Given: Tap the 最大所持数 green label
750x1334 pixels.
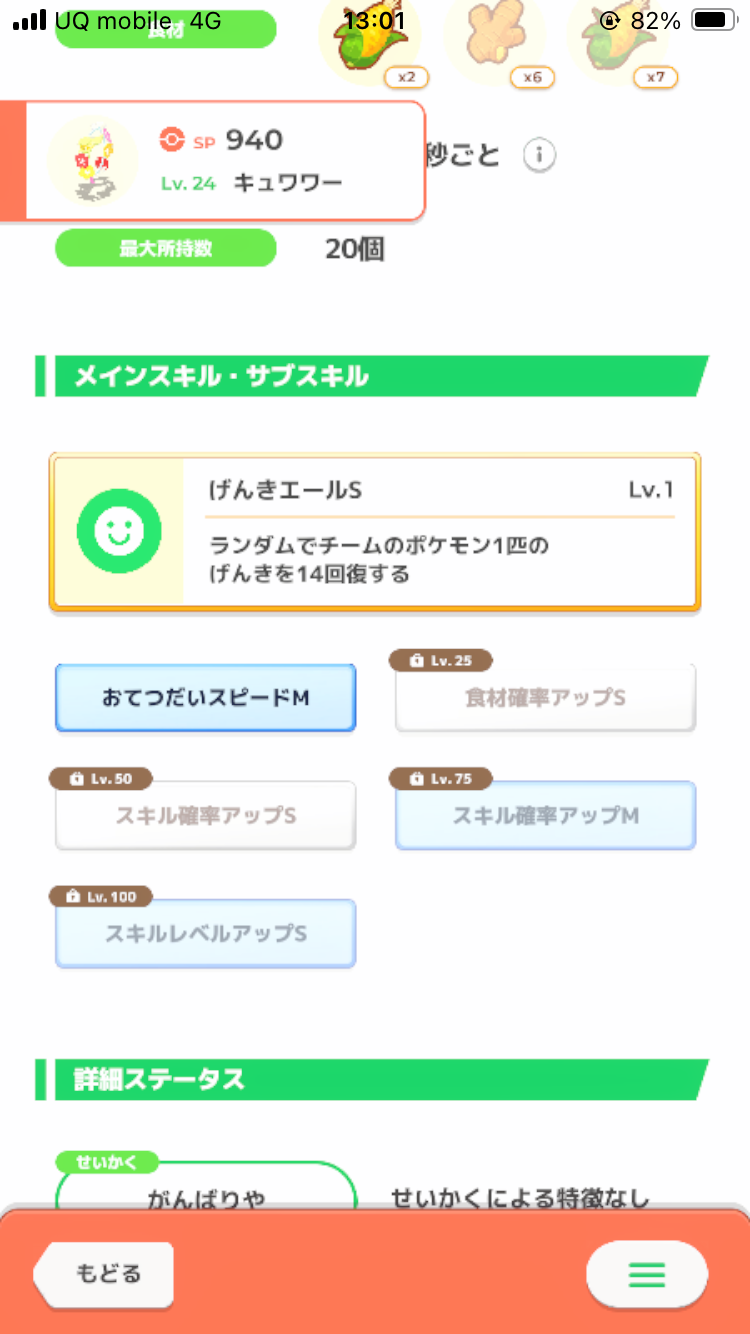Looking at the screenshot, I should [x=165, y=248].
